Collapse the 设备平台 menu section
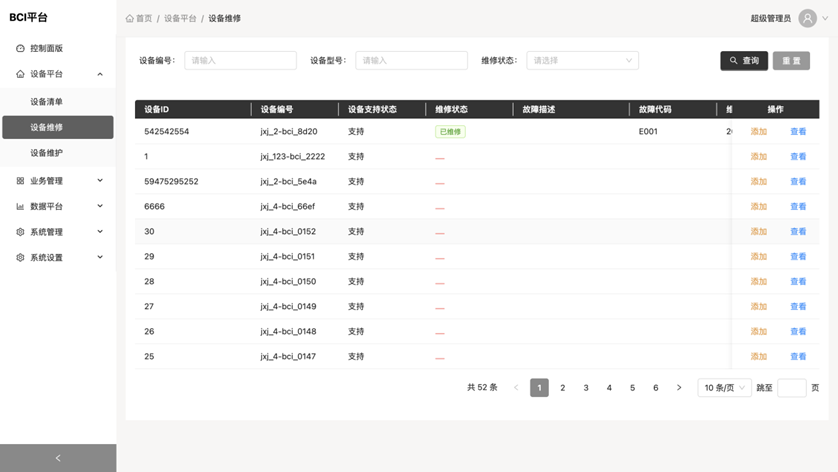The width and height of the screenshot is (838, 472). [x=99, y=74]
